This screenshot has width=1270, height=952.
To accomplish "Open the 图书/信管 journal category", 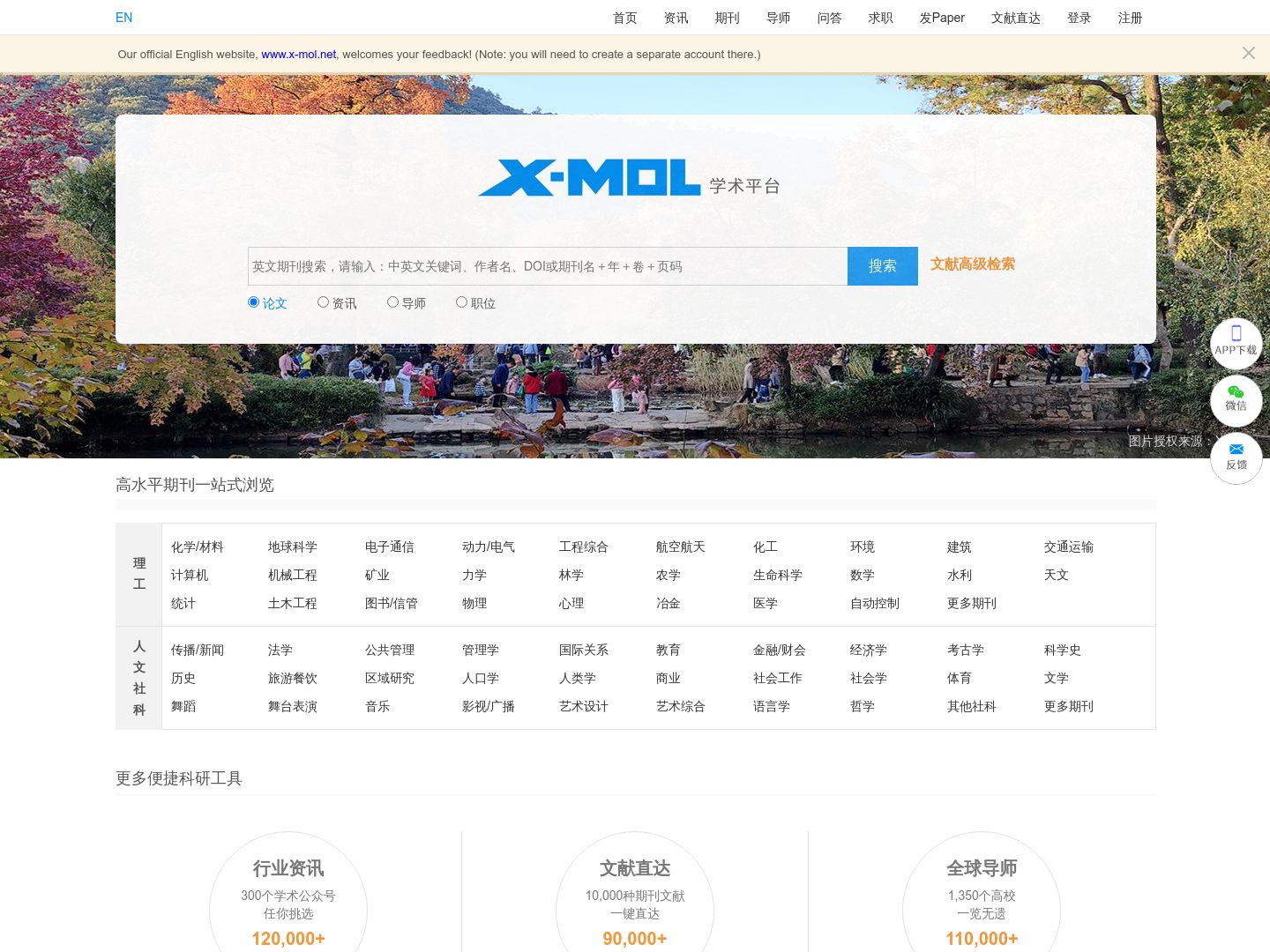I will pyautogui.click(x=392, y=603).
